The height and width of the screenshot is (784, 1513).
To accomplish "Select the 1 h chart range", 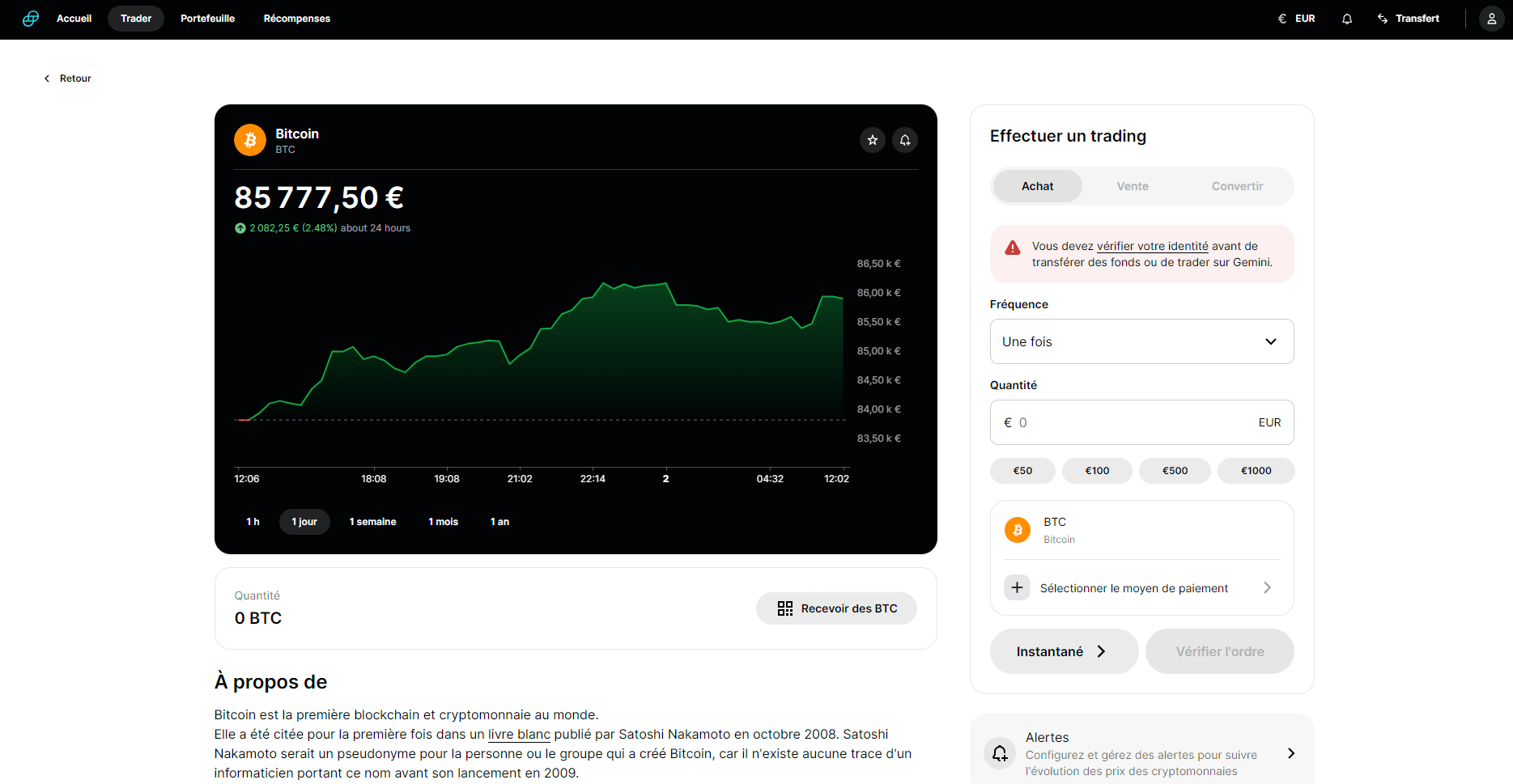I will [253, 522].
